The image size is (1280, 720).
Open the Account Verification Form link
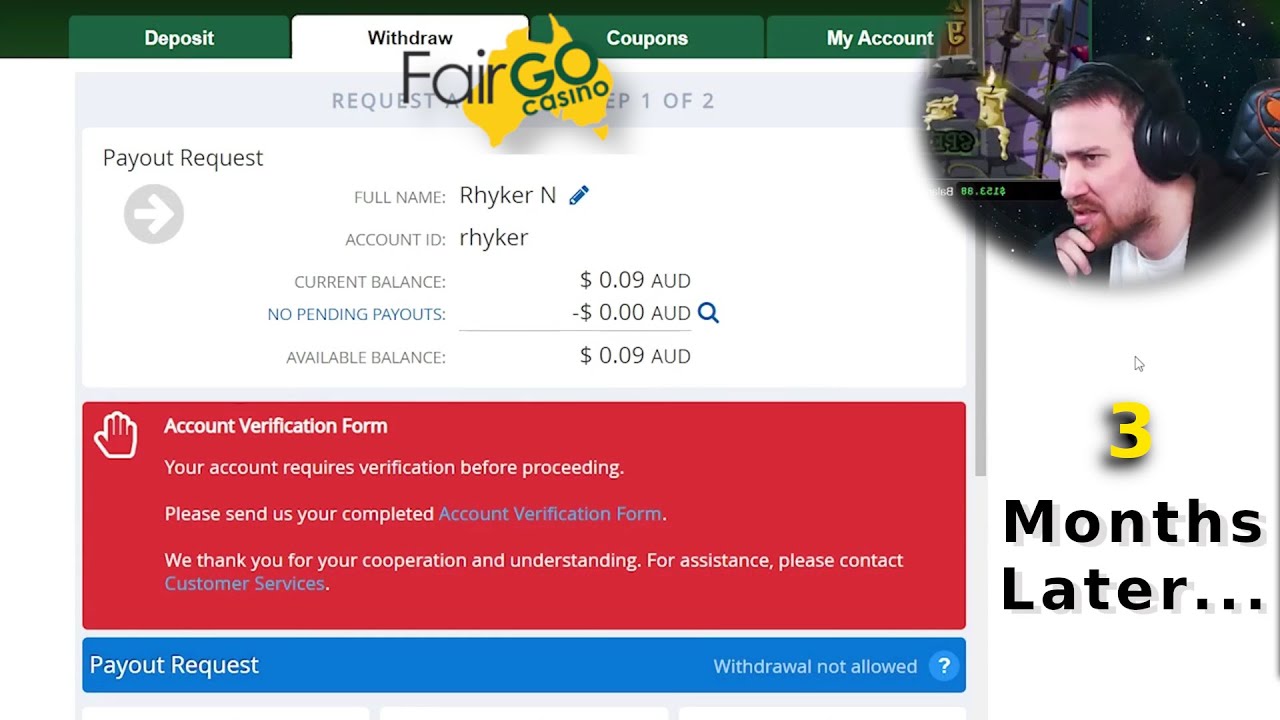[550, 513]
